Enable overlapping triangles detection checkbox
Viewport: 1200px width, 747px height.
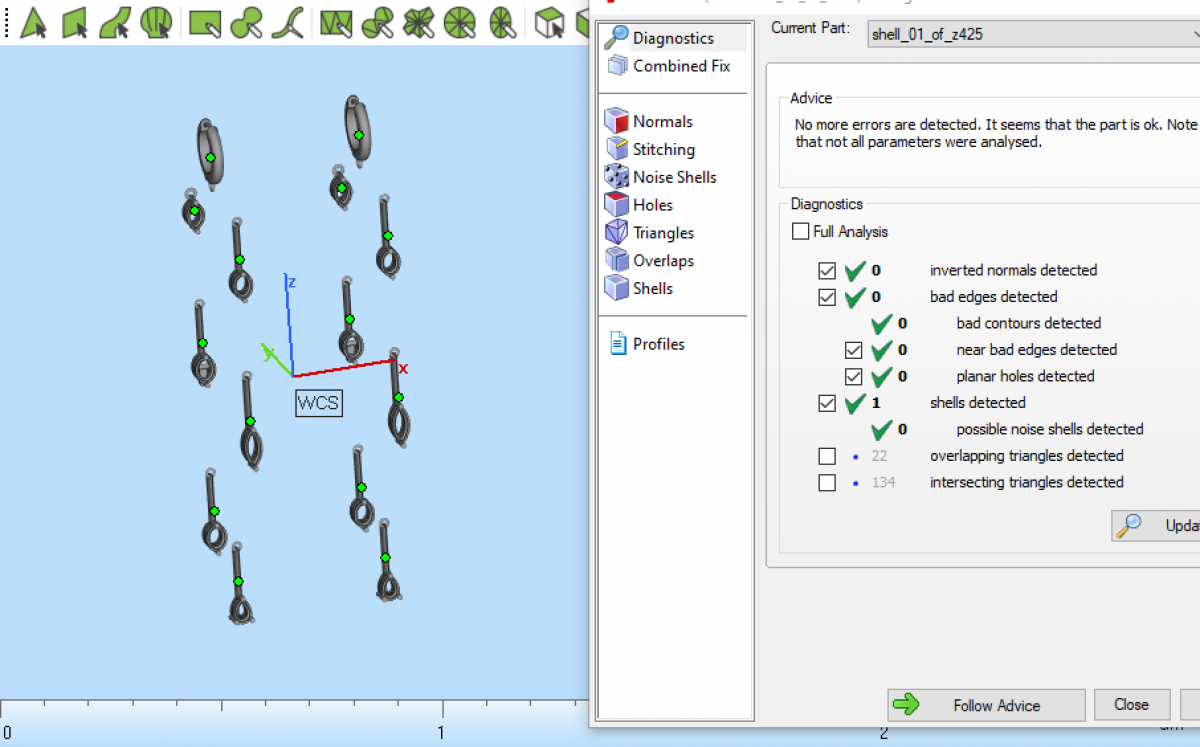pos(827,456)
